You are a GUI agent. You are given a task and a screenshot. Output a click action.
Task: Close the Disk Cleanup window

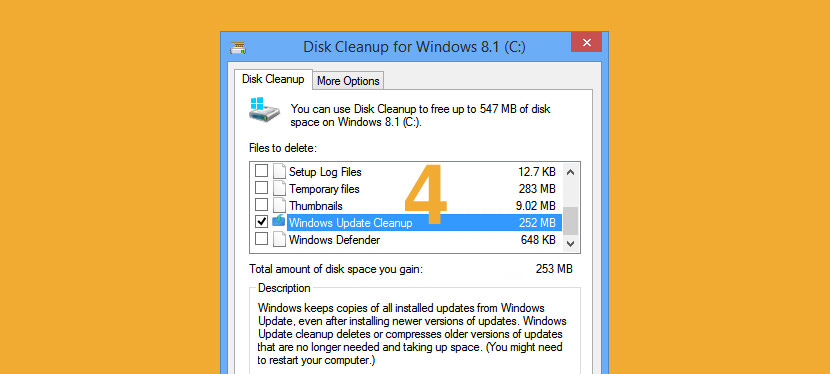pos(586,42)
